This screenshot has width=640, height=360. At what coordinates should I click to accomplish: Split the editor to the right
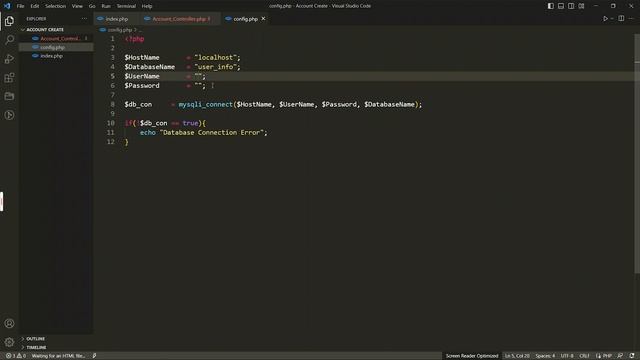click(621, 18)
